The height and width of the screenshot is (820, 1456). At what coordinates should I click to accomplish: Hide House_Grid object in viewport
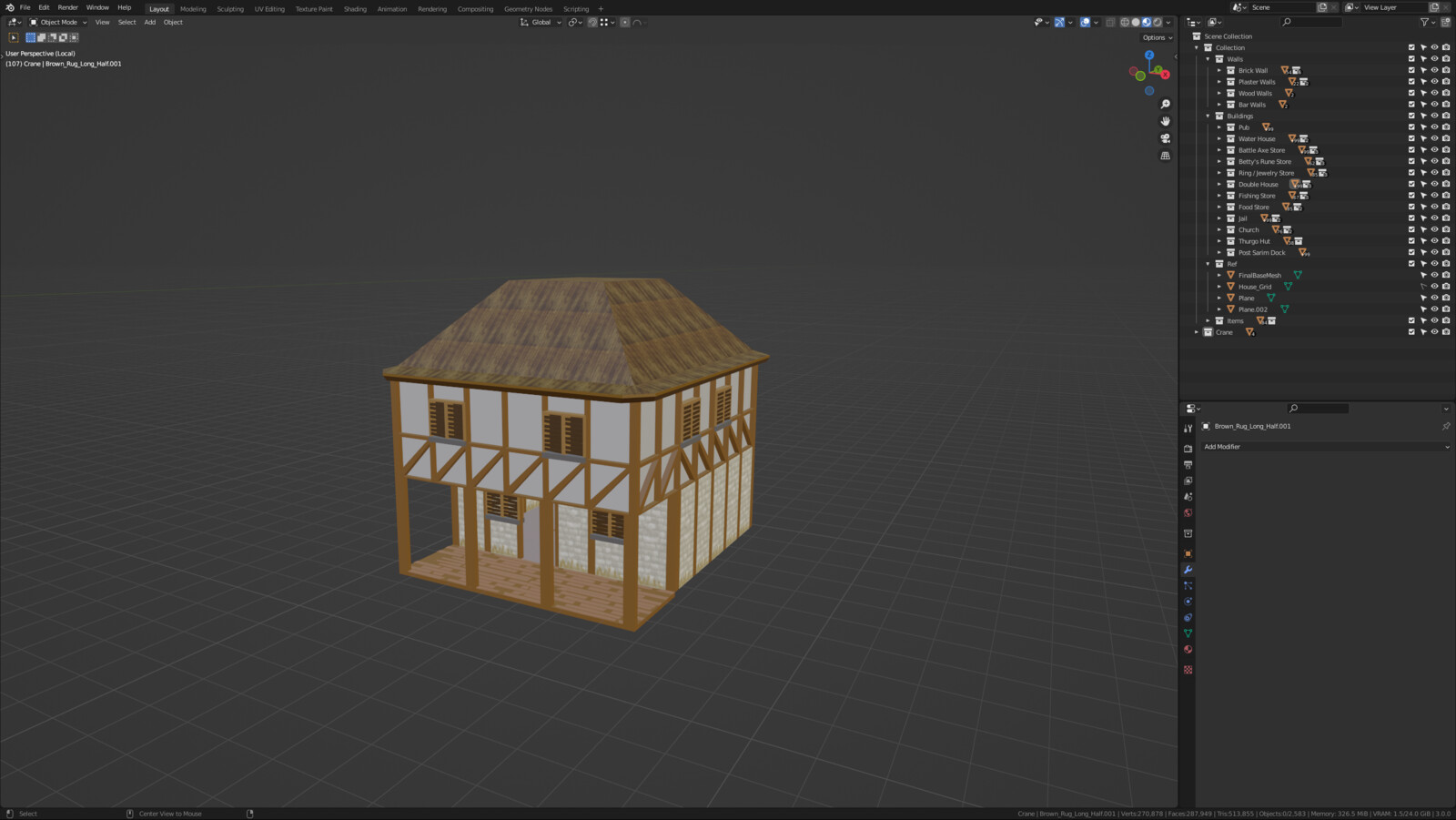point(1434,287)
